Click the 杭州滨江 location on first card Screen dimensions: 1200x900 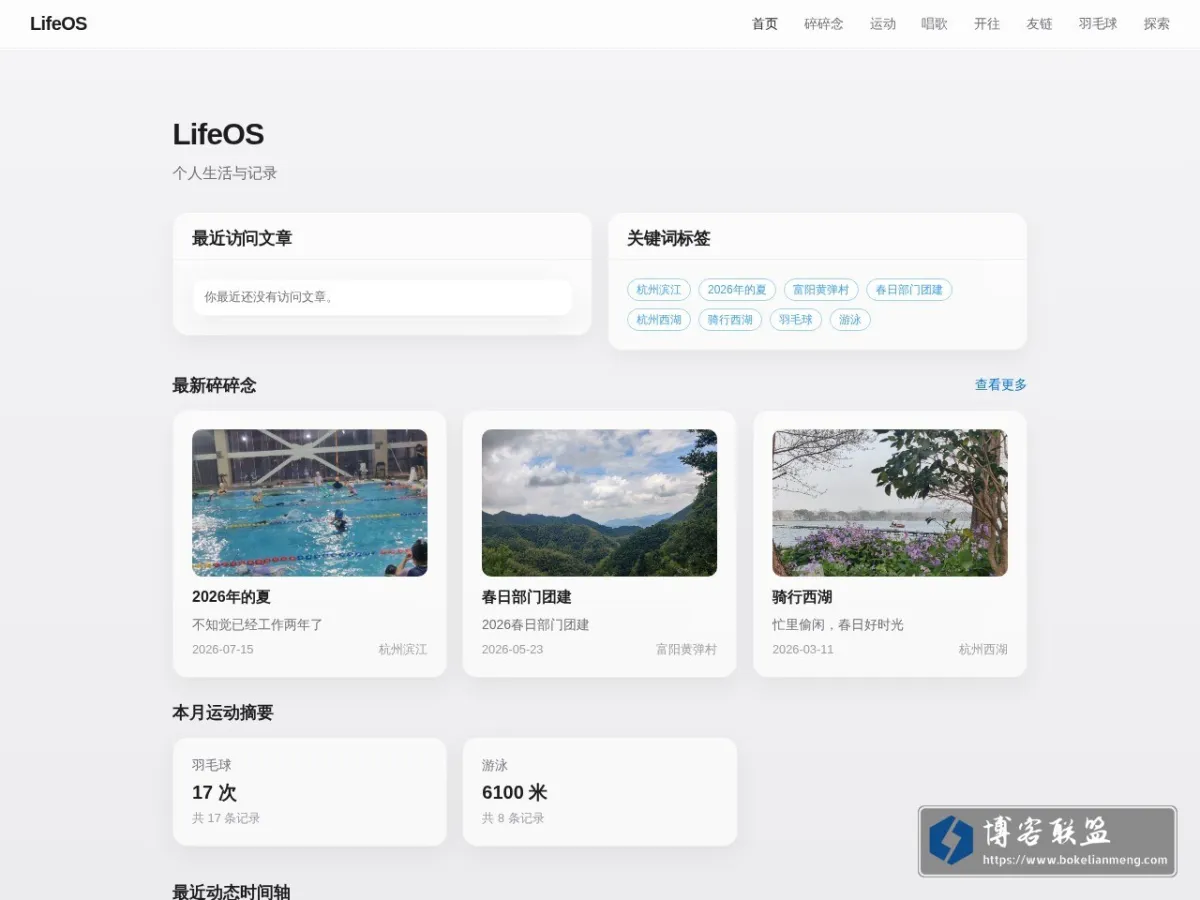(x=403, y=650)
